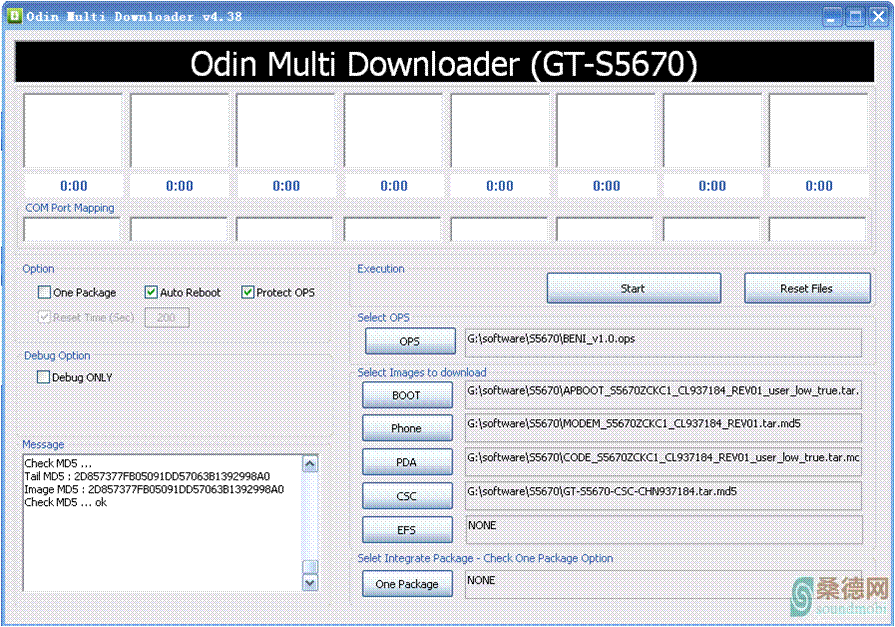Click the "Execution" group label

pyautogui.click(x=381, y=268)
